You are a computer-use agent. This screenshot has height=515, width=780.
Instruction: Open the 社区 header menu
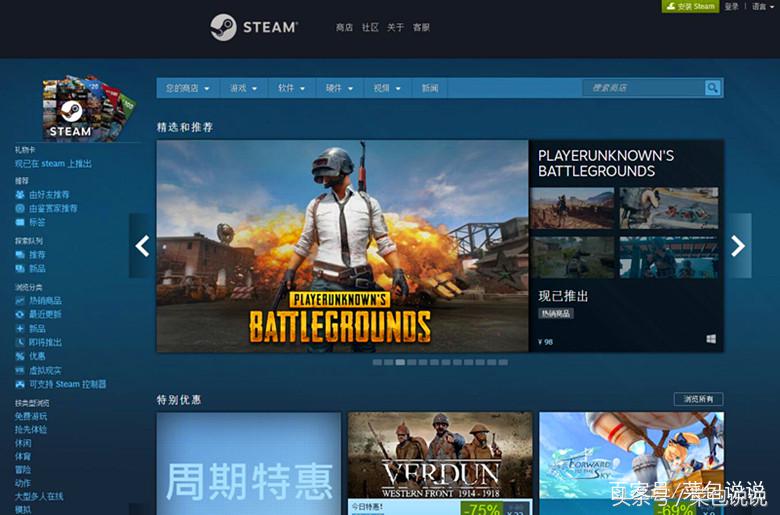pyautogui.click(x=370, y=27)
